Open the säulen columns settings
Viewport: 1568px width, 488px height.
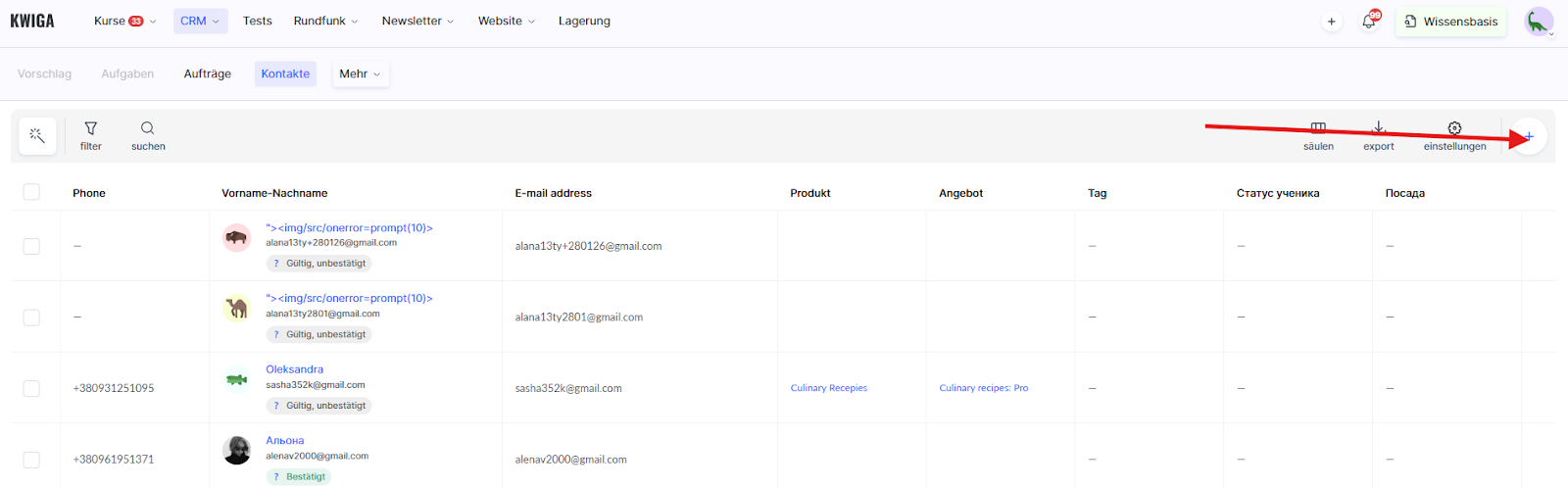tap(1318, 135)
